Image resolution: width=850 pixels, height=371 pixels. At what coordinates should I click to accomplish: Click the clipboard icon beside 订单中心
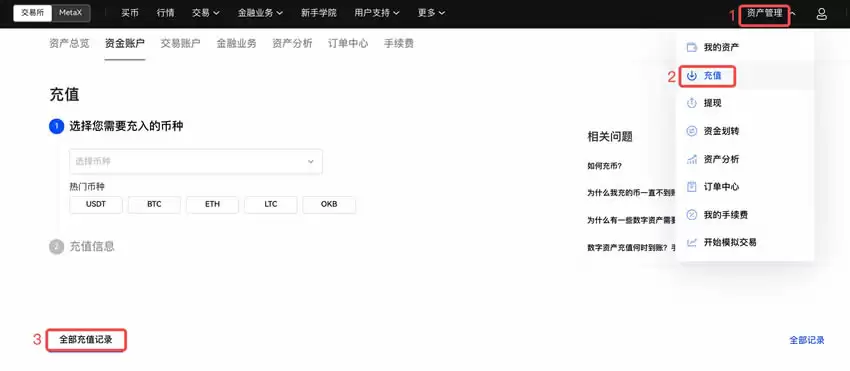tap(692, 187)
